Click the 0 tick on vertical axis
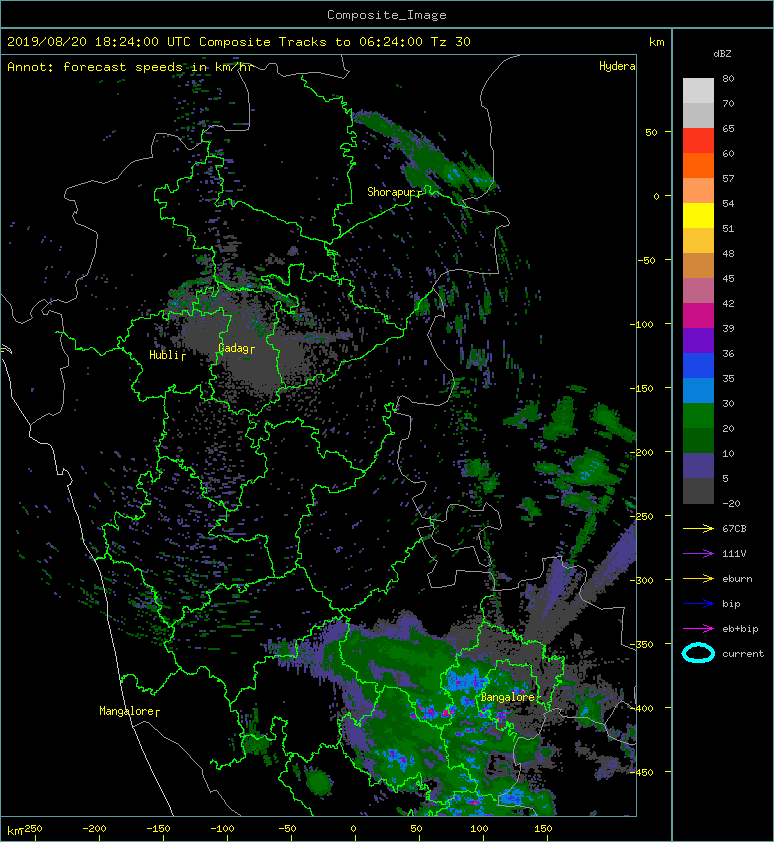Viewport: 774px width, 842px height. click(x=656, y=196)
